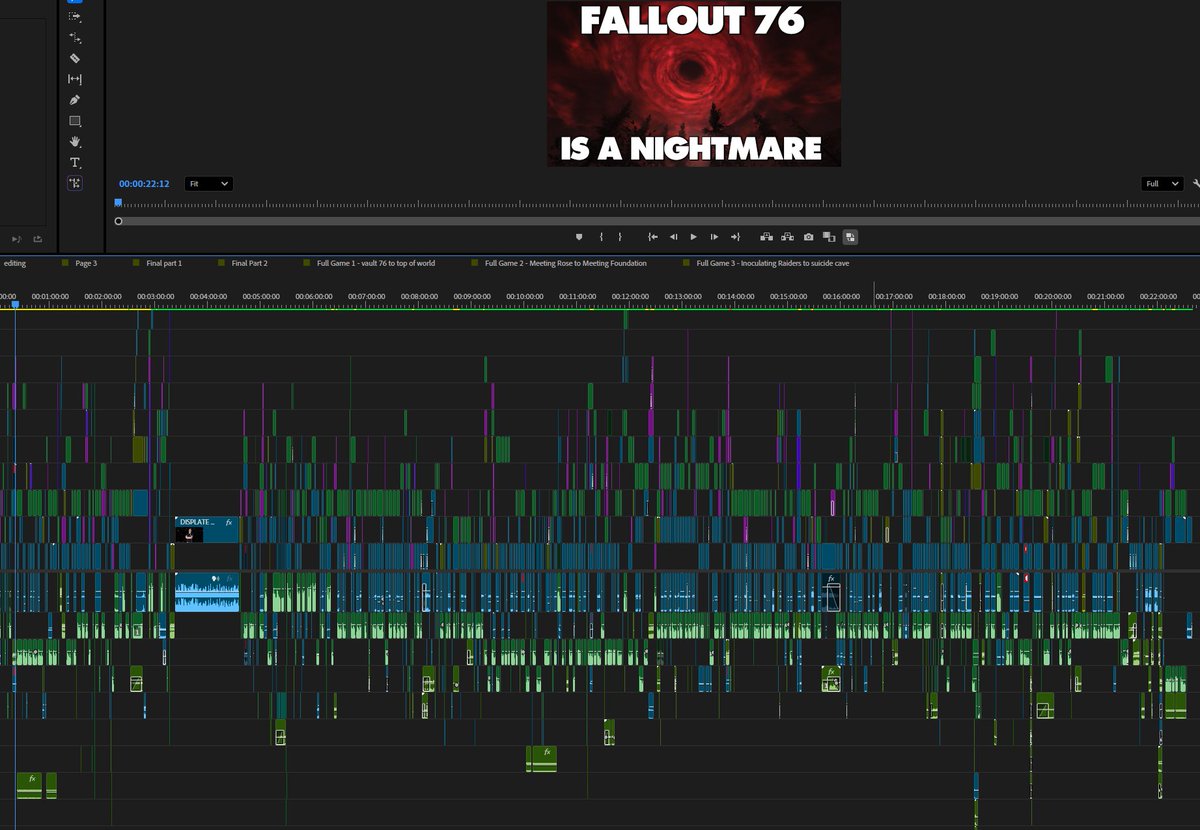
Task: Click 00:20:00:00 on the timeline ruler
Action: (x=1053, y=297)
